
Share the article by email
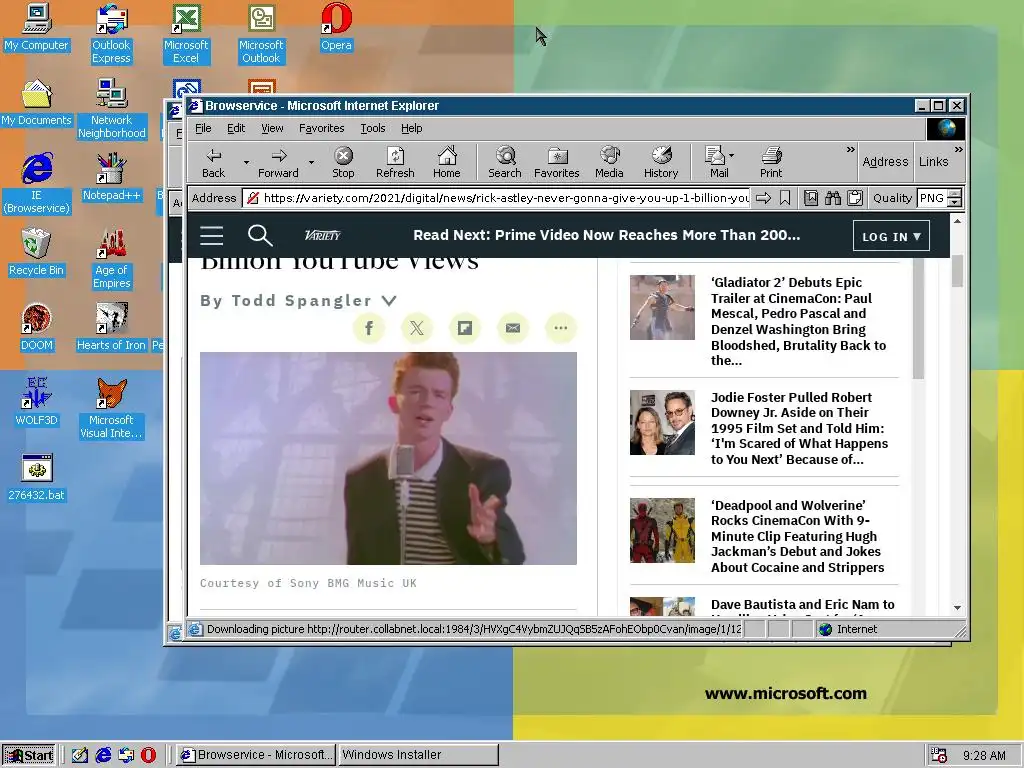coord(513,328)
